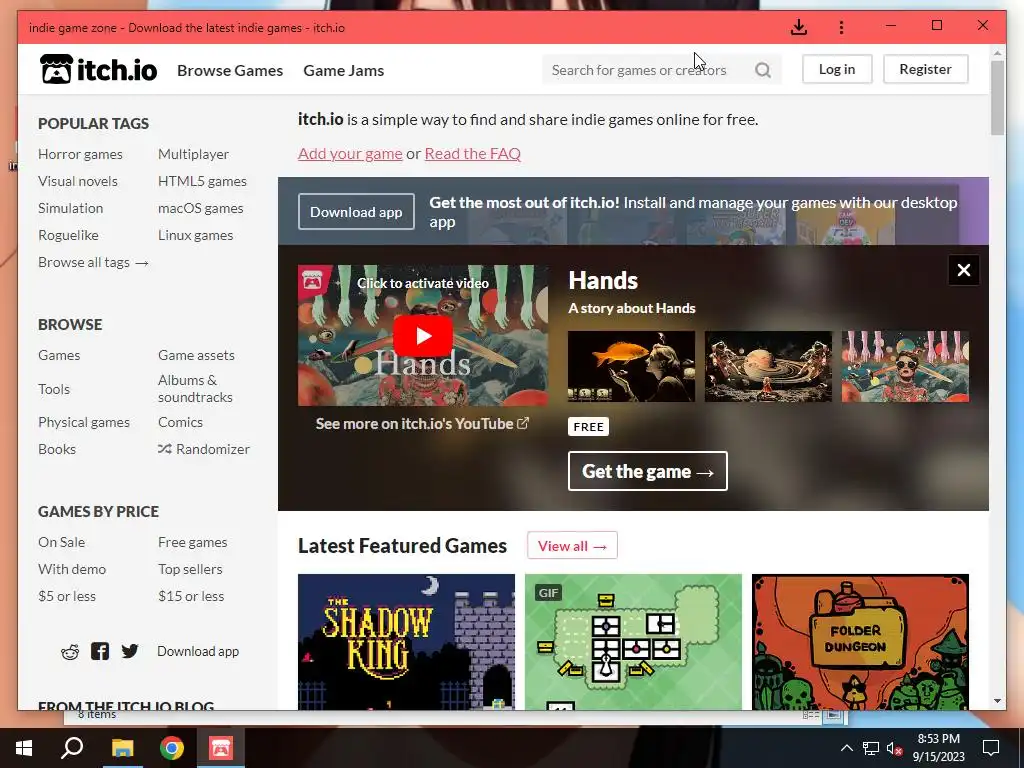Open Add your game link
Screen dimensions: 1024x768
pos(350,153)
